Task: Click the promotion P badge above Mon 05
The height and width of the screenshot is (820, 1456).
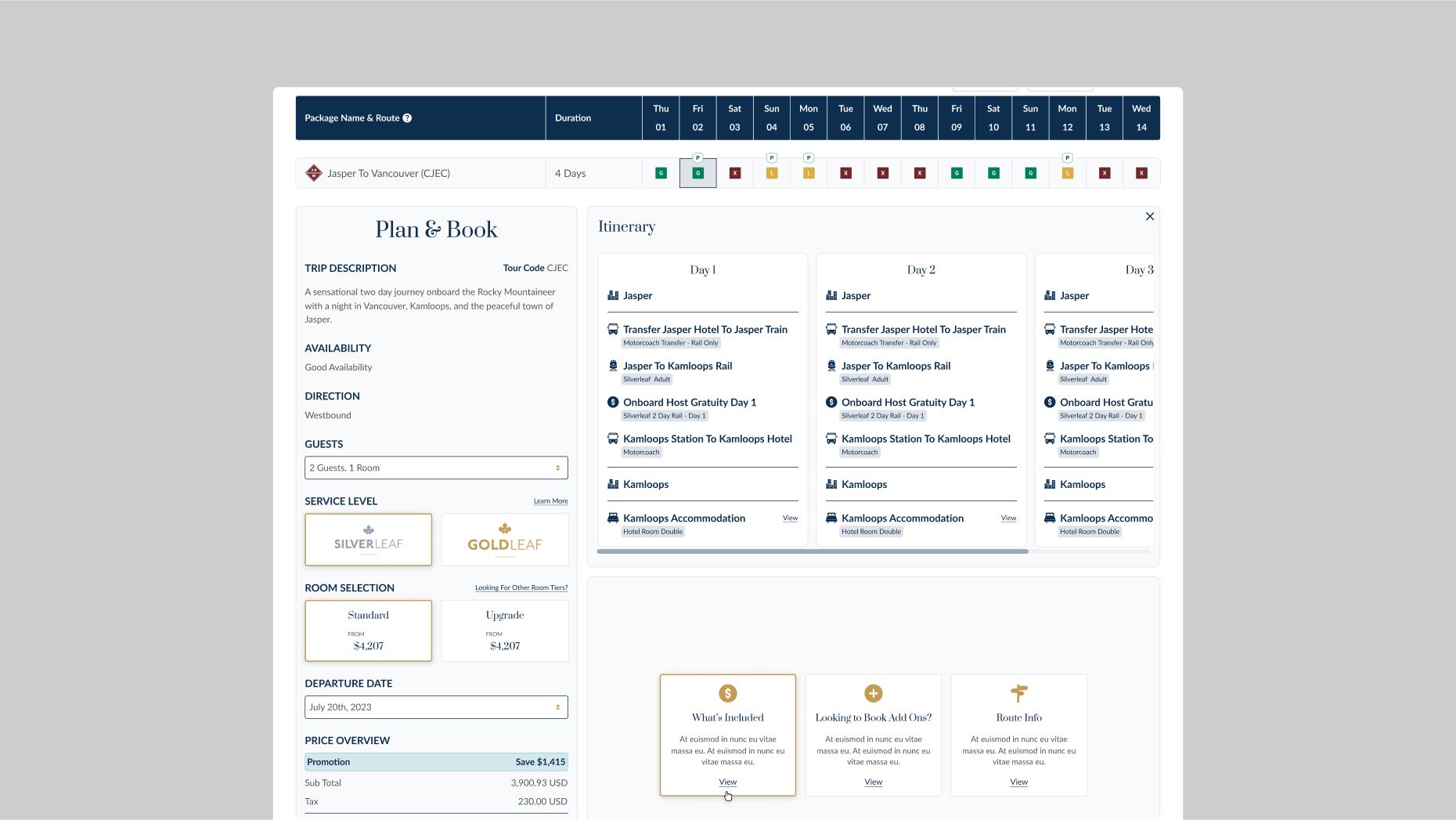Action: [x=809, y=157]
